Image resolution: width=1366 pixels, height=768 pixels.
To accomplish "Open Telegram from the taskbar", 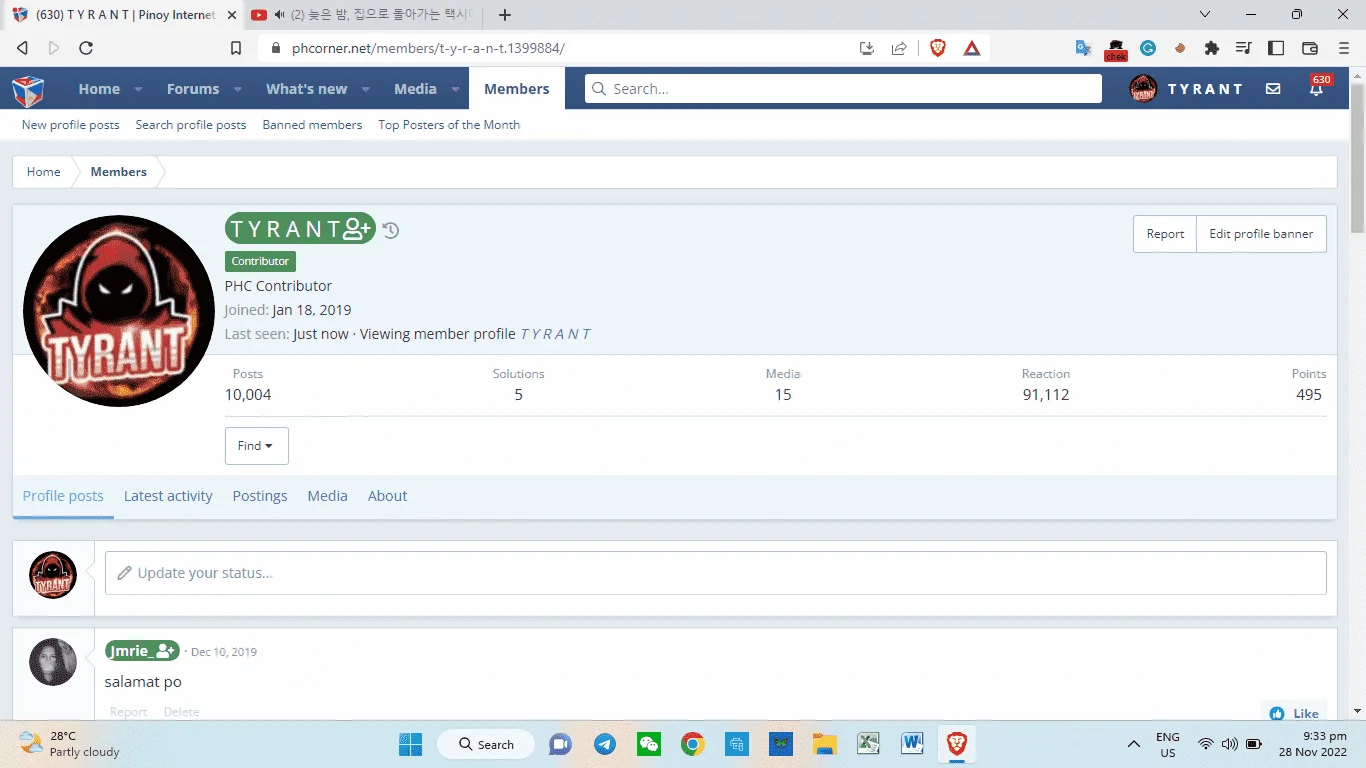I will 605,744.
